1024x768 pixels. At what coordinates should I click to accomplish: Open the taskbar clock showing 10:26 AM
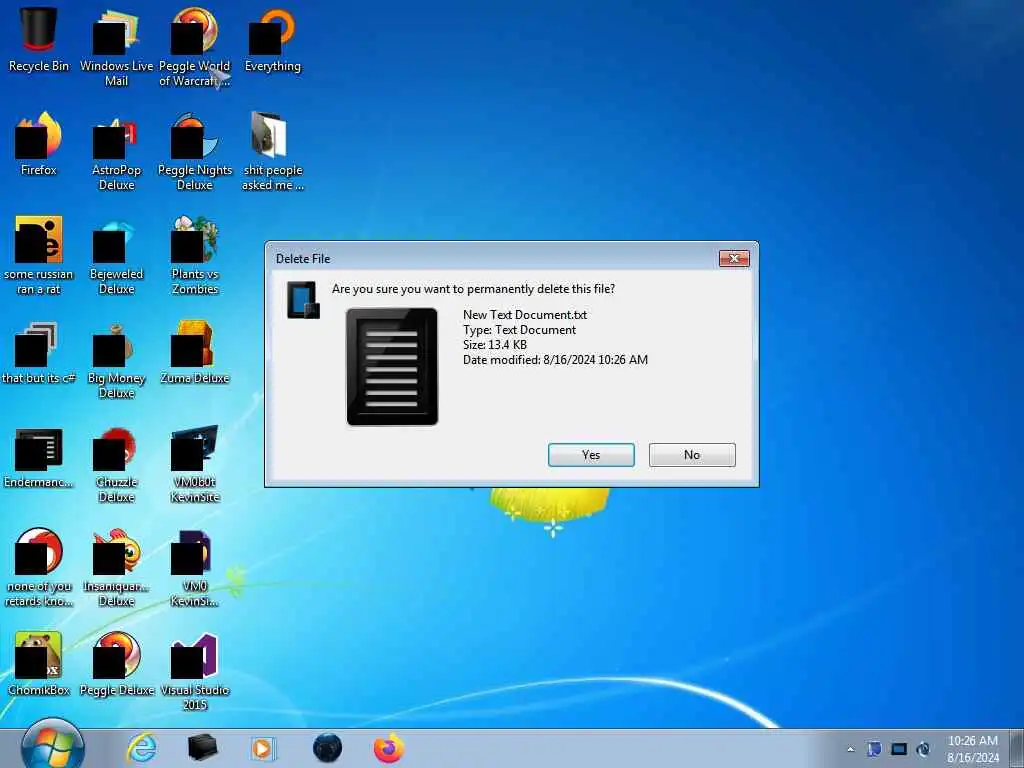972,749
